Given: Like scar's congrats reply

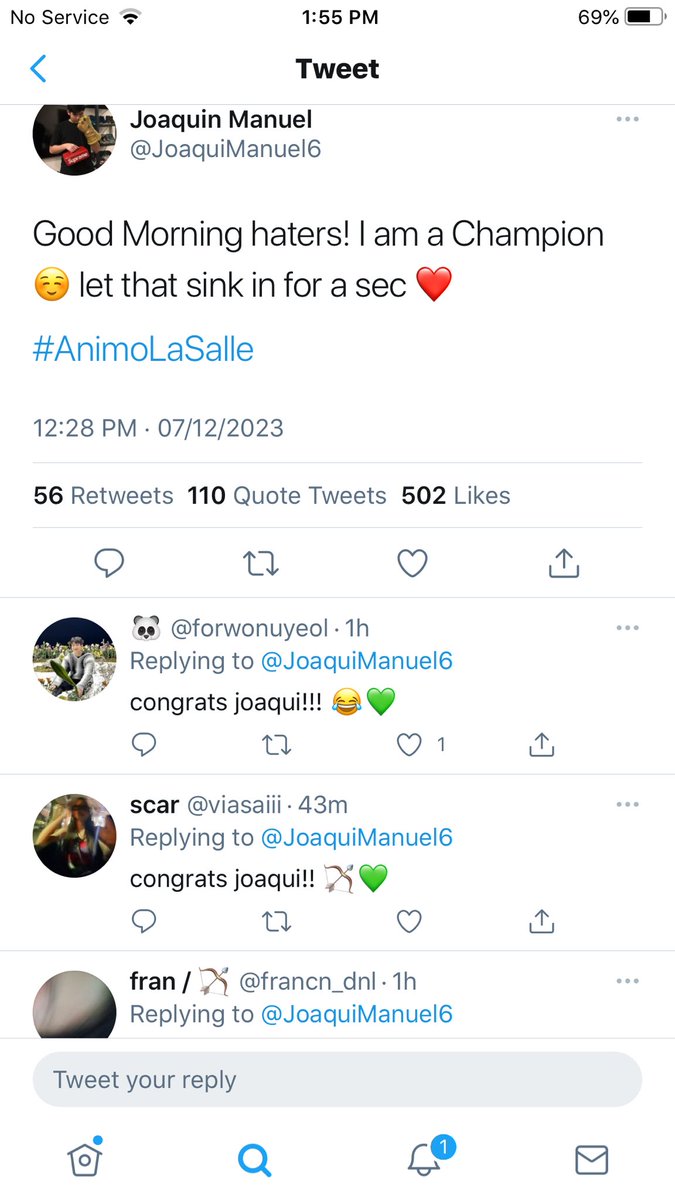Looking at the screenshot, I should pyautogui.click(x=409, y=920).
